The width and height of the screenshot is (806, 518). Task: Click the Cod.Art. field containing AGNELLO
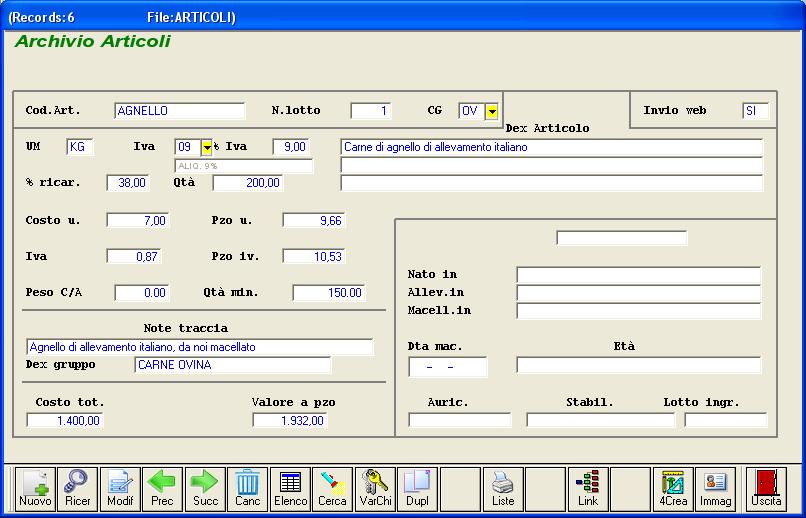(x=180, y=111)
